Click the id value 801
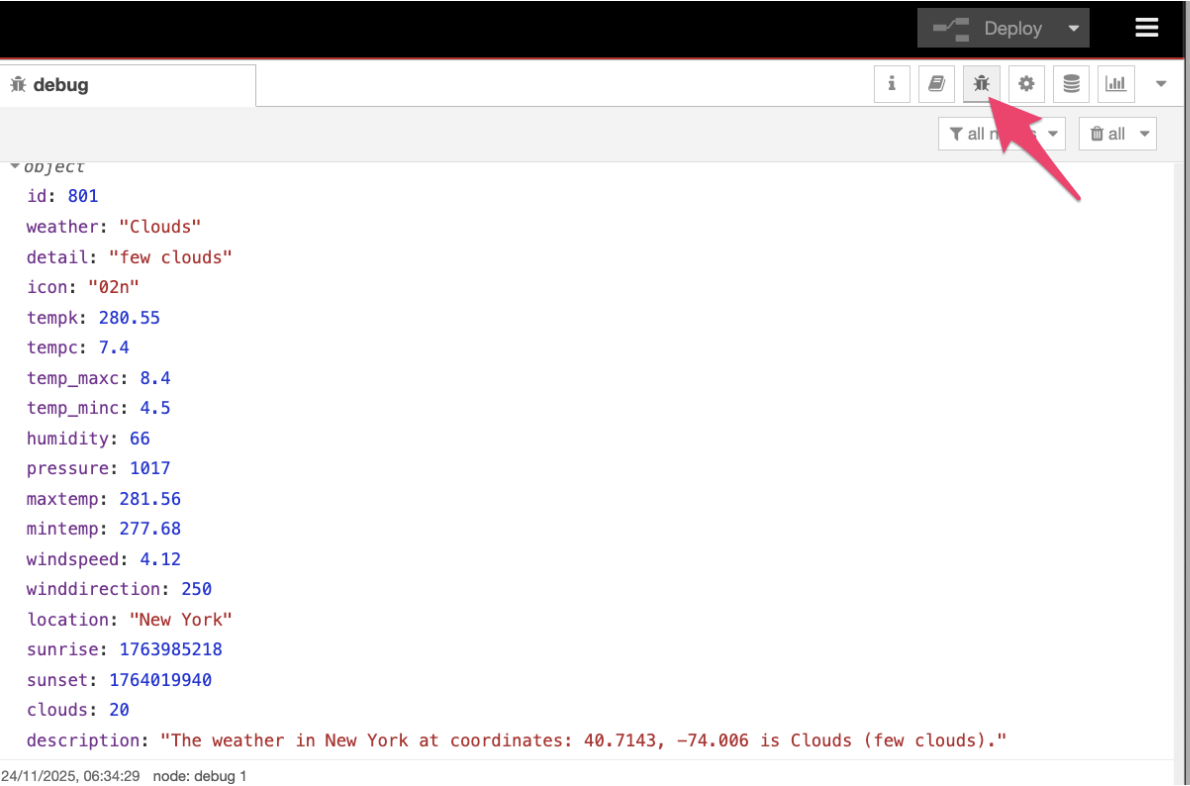1190x786 pixels. (83, 196)
